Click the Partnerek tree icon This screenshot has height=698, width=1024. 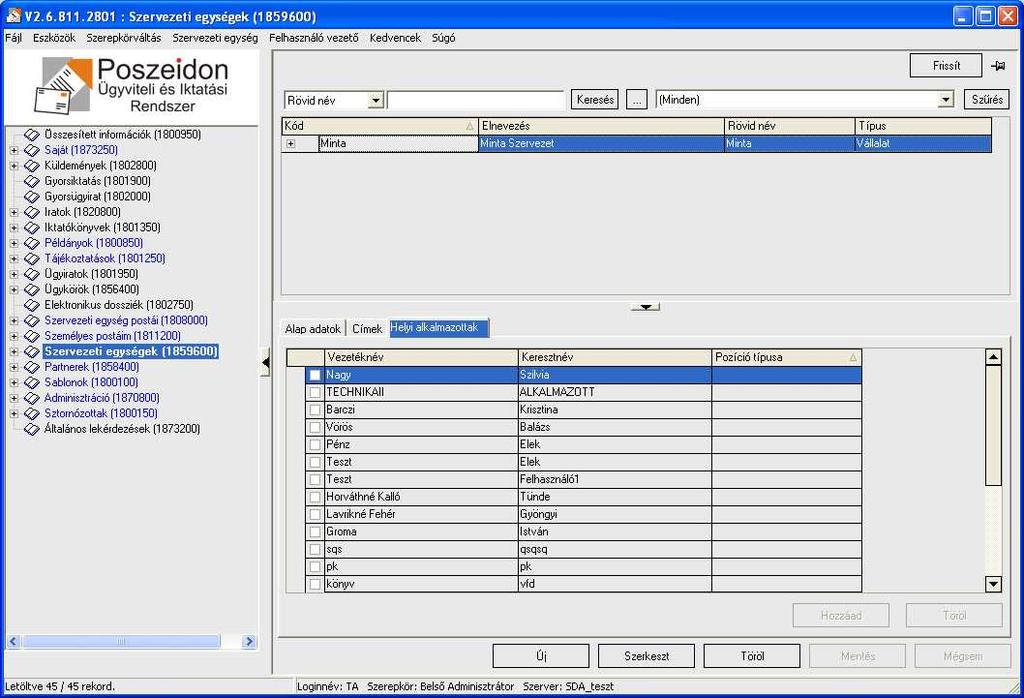pos(32,367)
